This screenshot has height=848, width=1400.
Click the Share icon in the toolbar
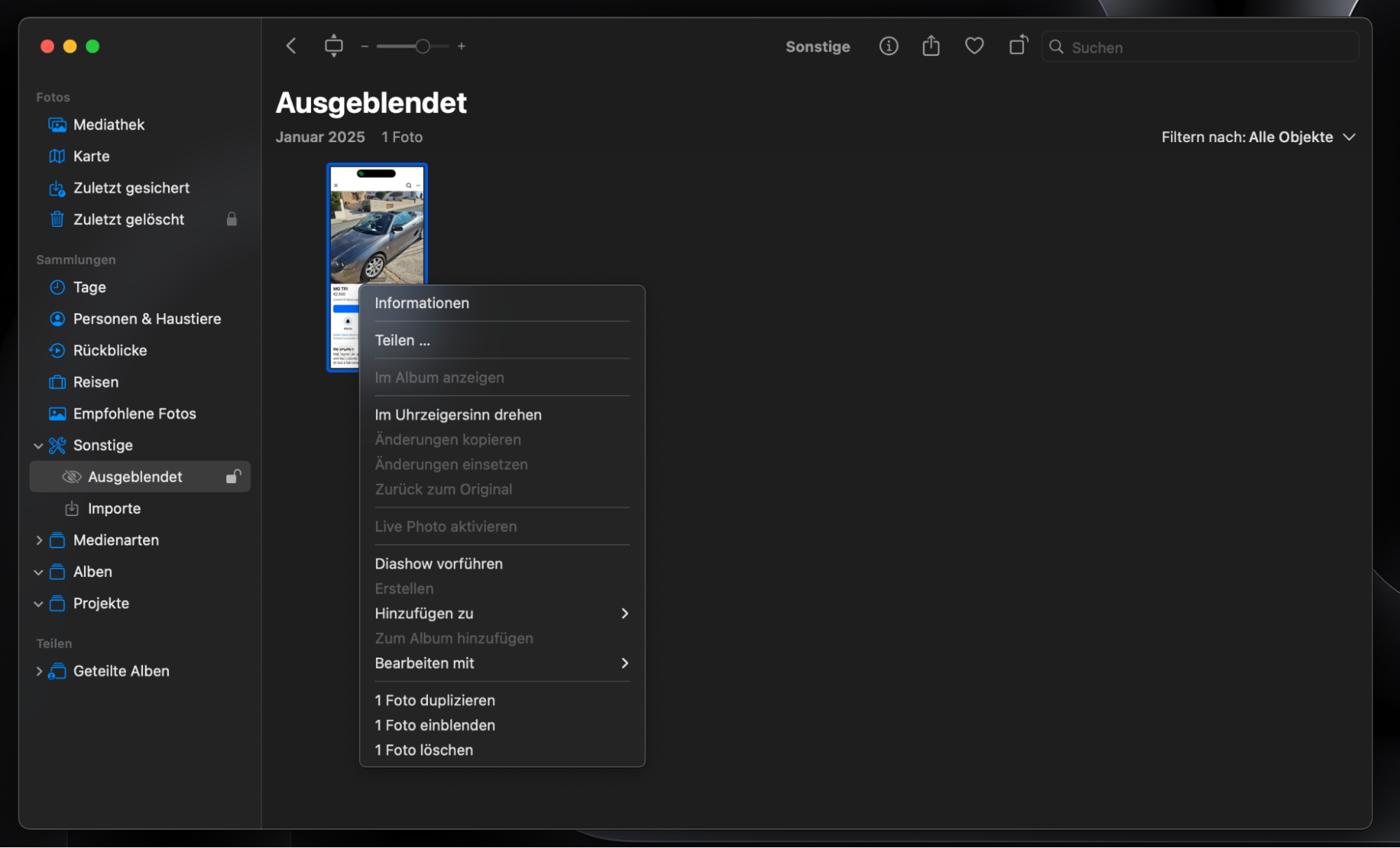(x=931, y=46)
